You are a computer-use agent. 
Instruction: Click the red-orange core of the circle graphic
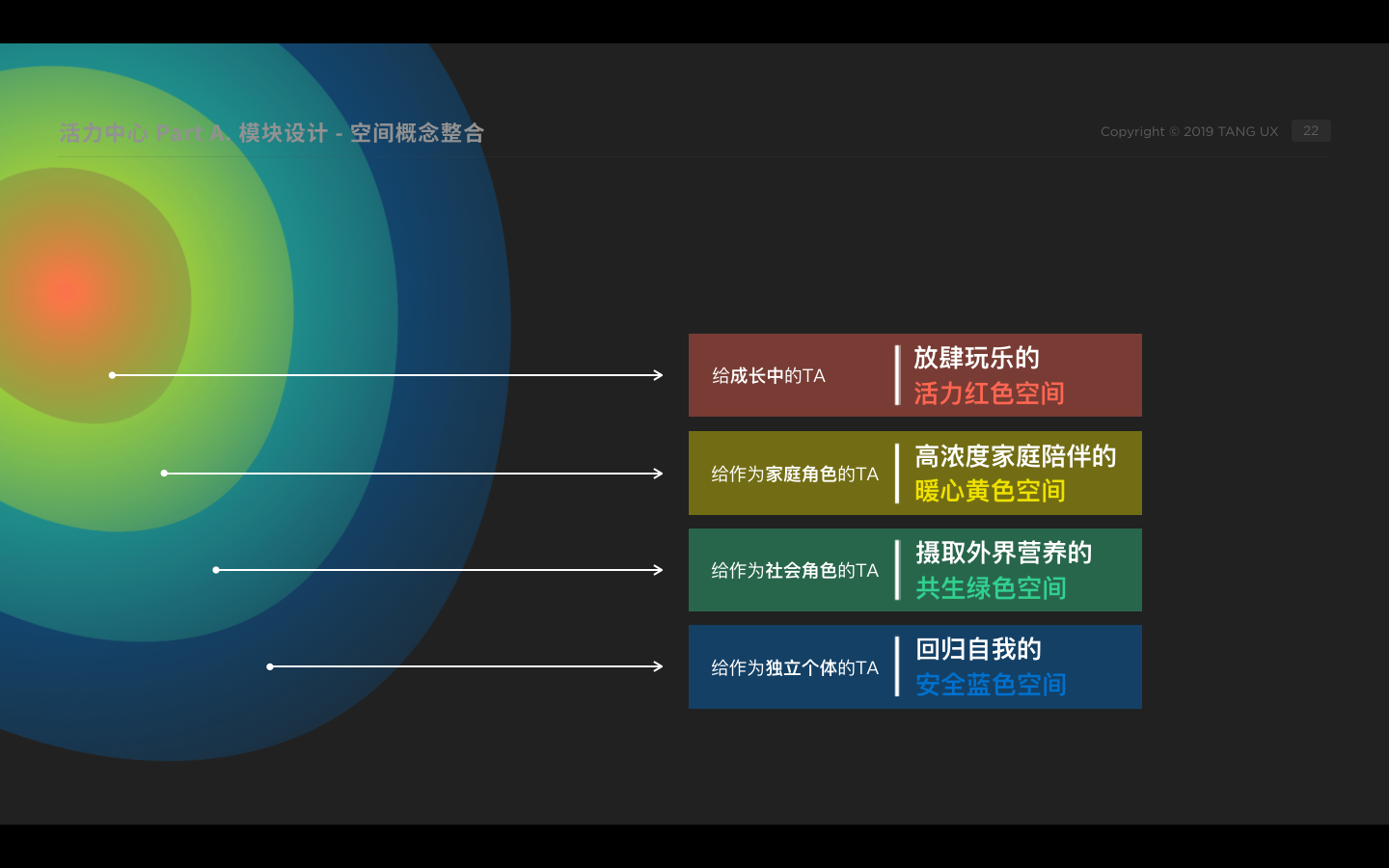66,289
